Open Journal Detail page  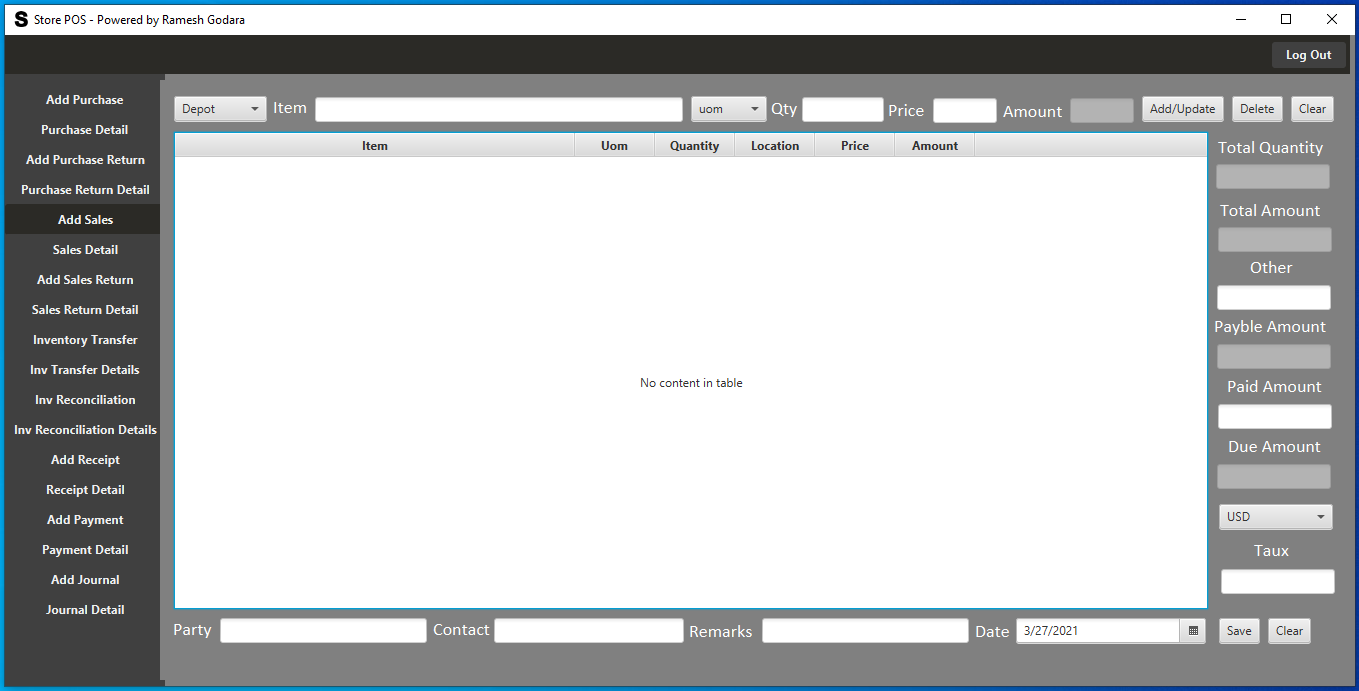[x=85, y=610]
